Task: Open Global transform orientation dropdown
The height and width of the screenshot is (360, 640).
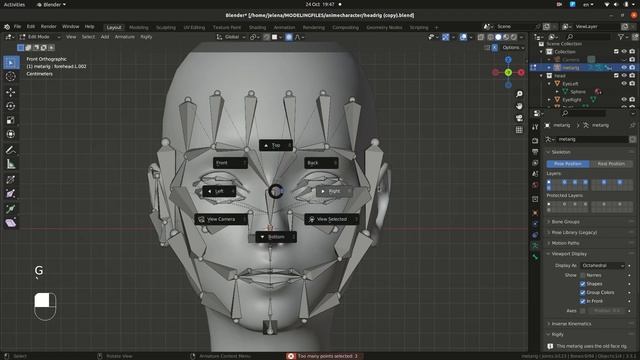Action: point(231,37)
